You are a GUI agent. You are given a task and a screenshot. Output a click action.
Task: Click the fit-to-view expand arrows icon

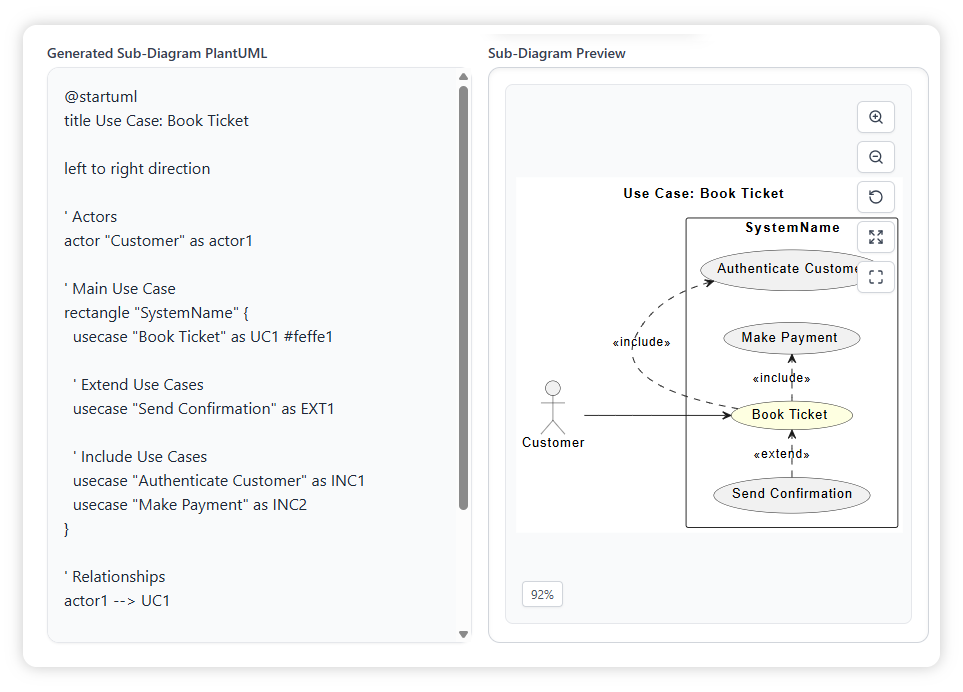(x=875, y=237)
